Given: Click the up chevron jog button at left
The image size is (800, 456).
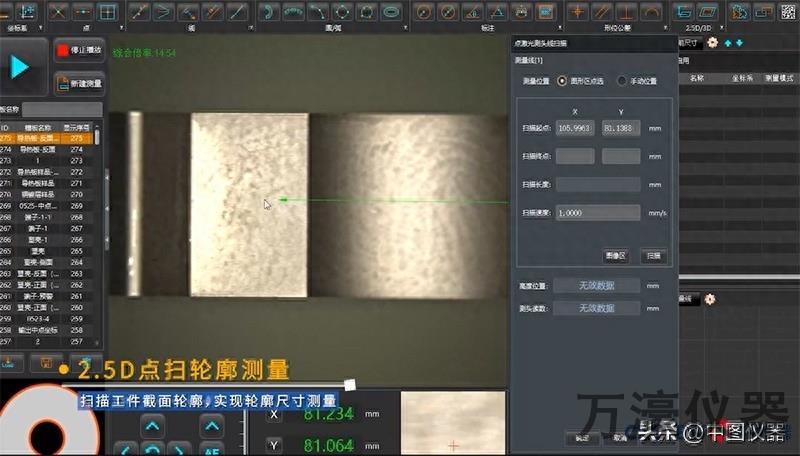Looking at the screenshot, I should pos(152,426).
